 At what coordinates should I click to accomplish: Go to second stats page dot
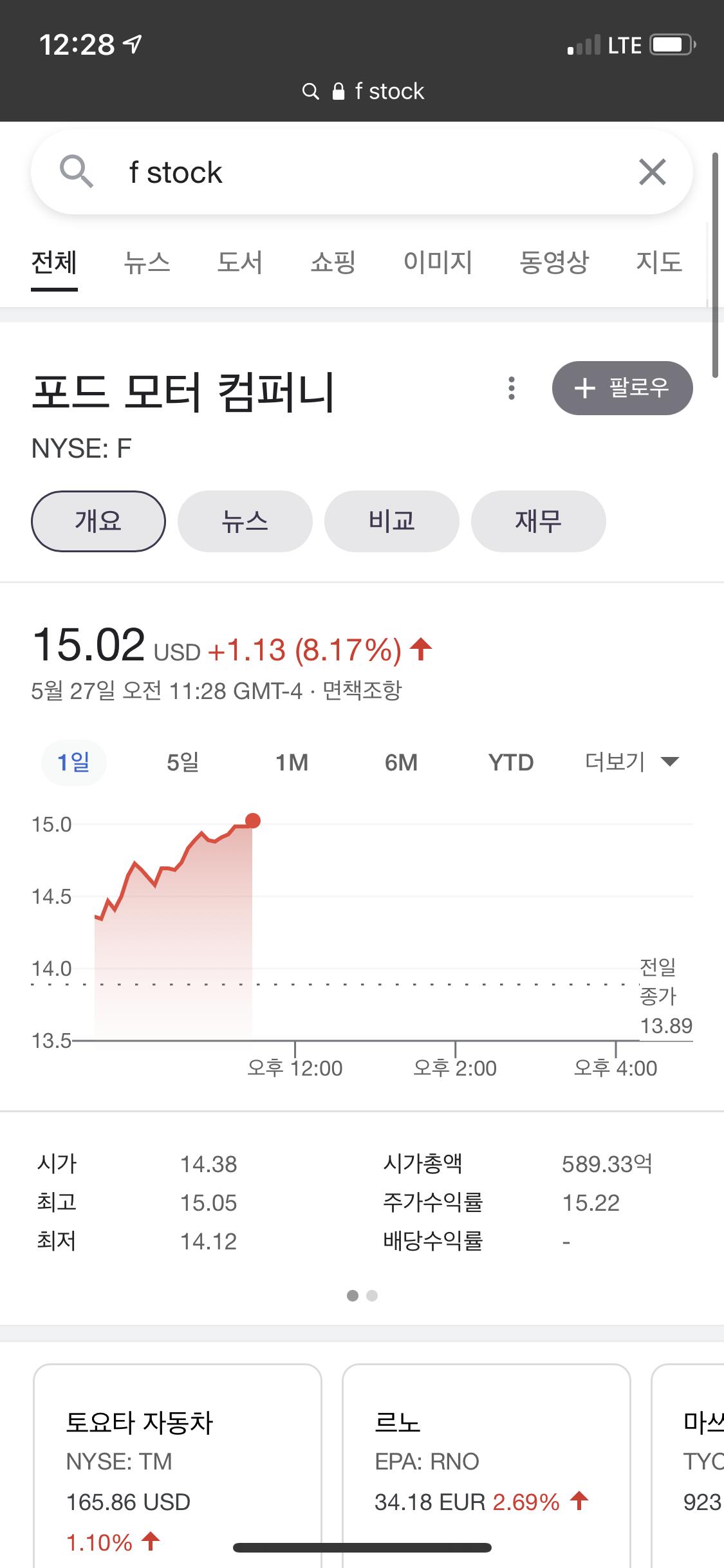click(x=372, y=1296)
